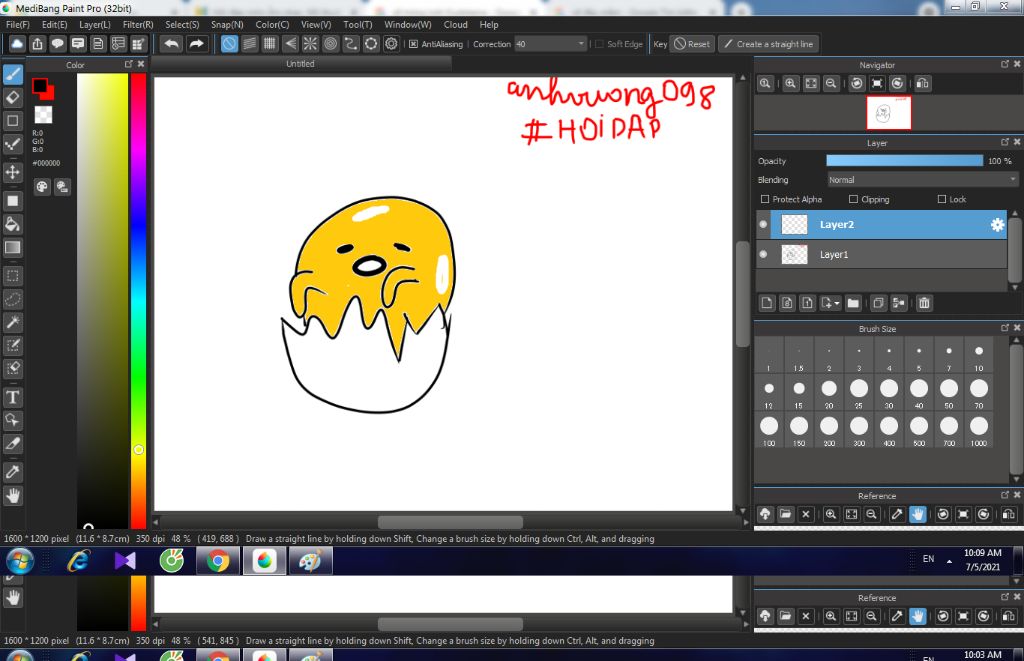Viewport: 1024px width, 661px height.
Task: Open the Blending mode dropdown
Action: coord(922,180)
